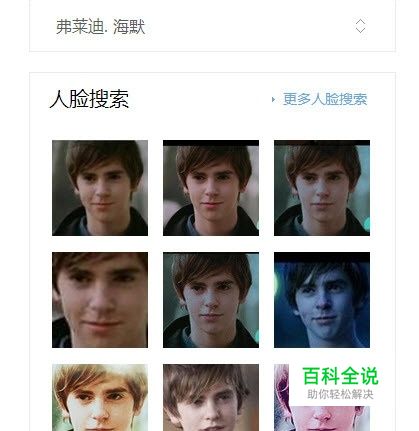Screen dimensions: 419x431
Task: Select the center thumbnail of the grid
Action: click(x=211, y=300)
